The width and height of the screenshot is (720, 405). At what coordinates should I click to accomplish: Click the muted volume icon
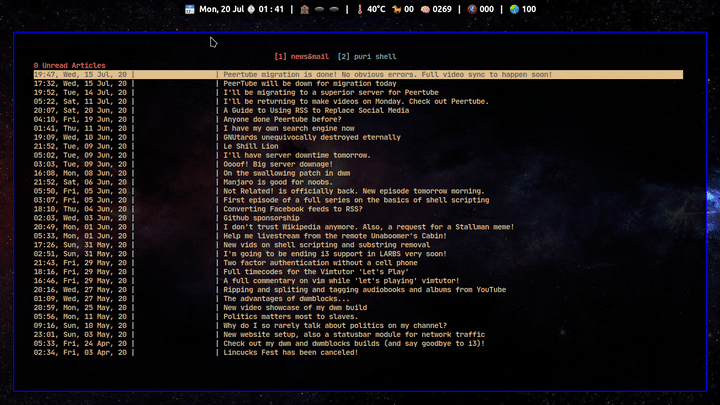(472, 9)
